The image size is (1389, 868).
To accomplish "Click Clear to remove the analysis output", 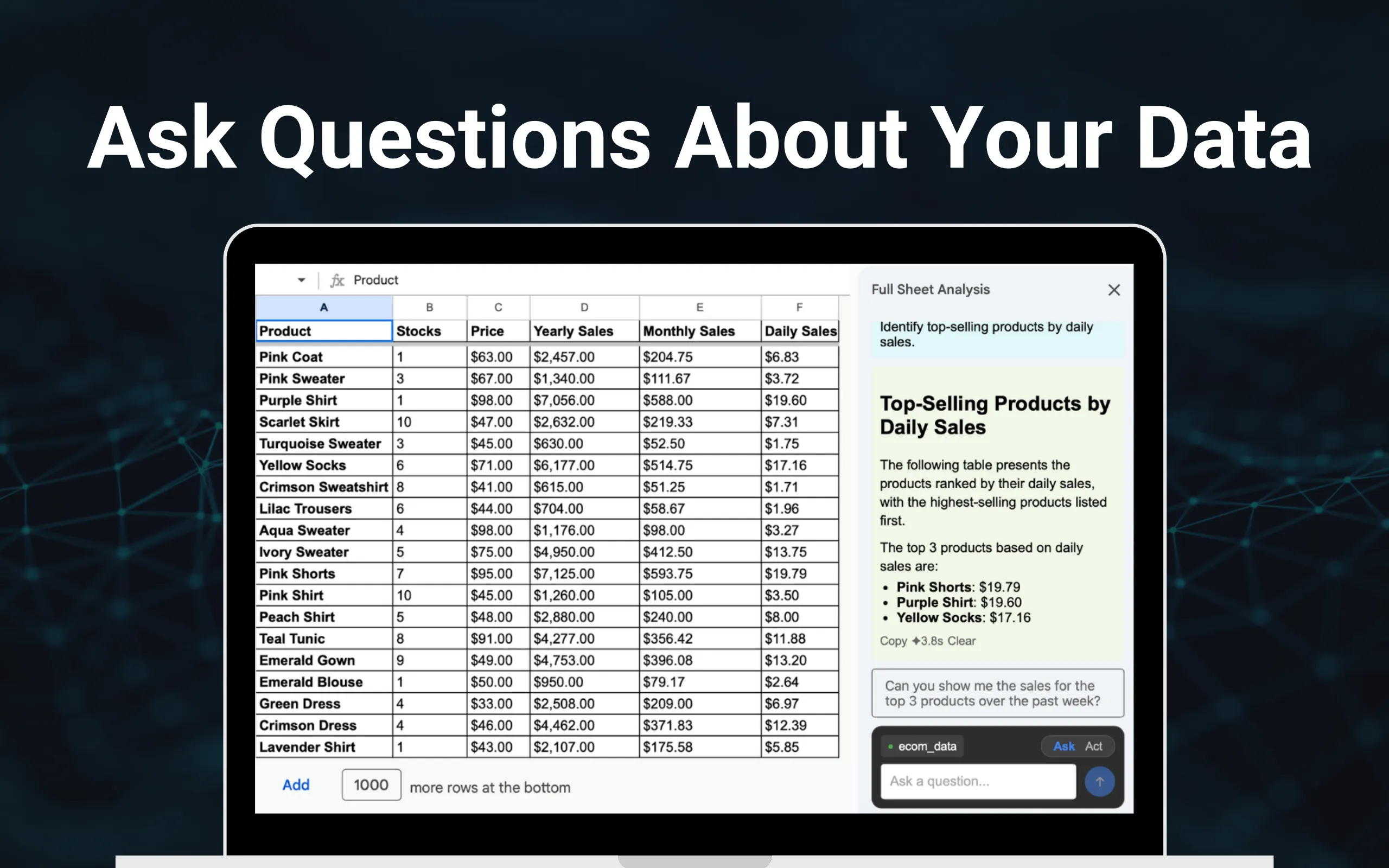I will click(x=963, y=641).
